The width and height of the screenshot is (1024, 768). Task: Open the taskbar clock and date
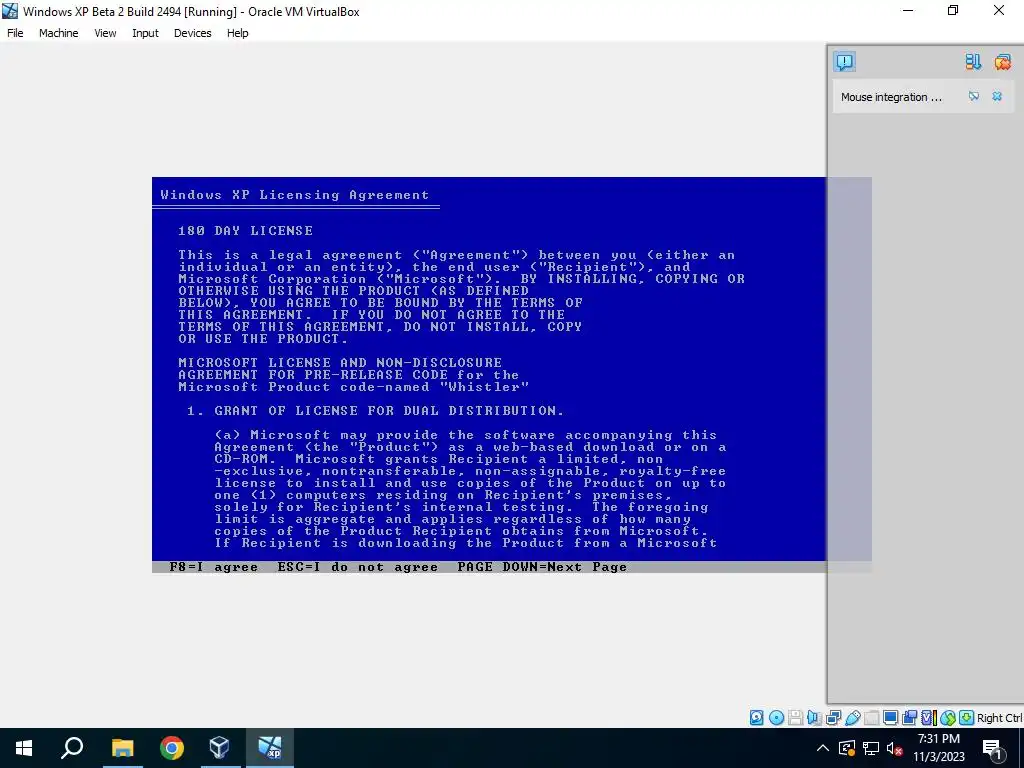pyautogui.click(x=938, y=748)
